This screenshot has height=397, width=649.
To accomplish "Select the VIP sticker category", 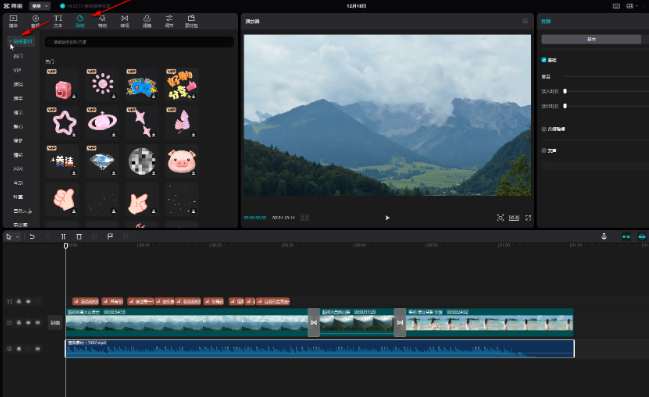I will (17, 70).
